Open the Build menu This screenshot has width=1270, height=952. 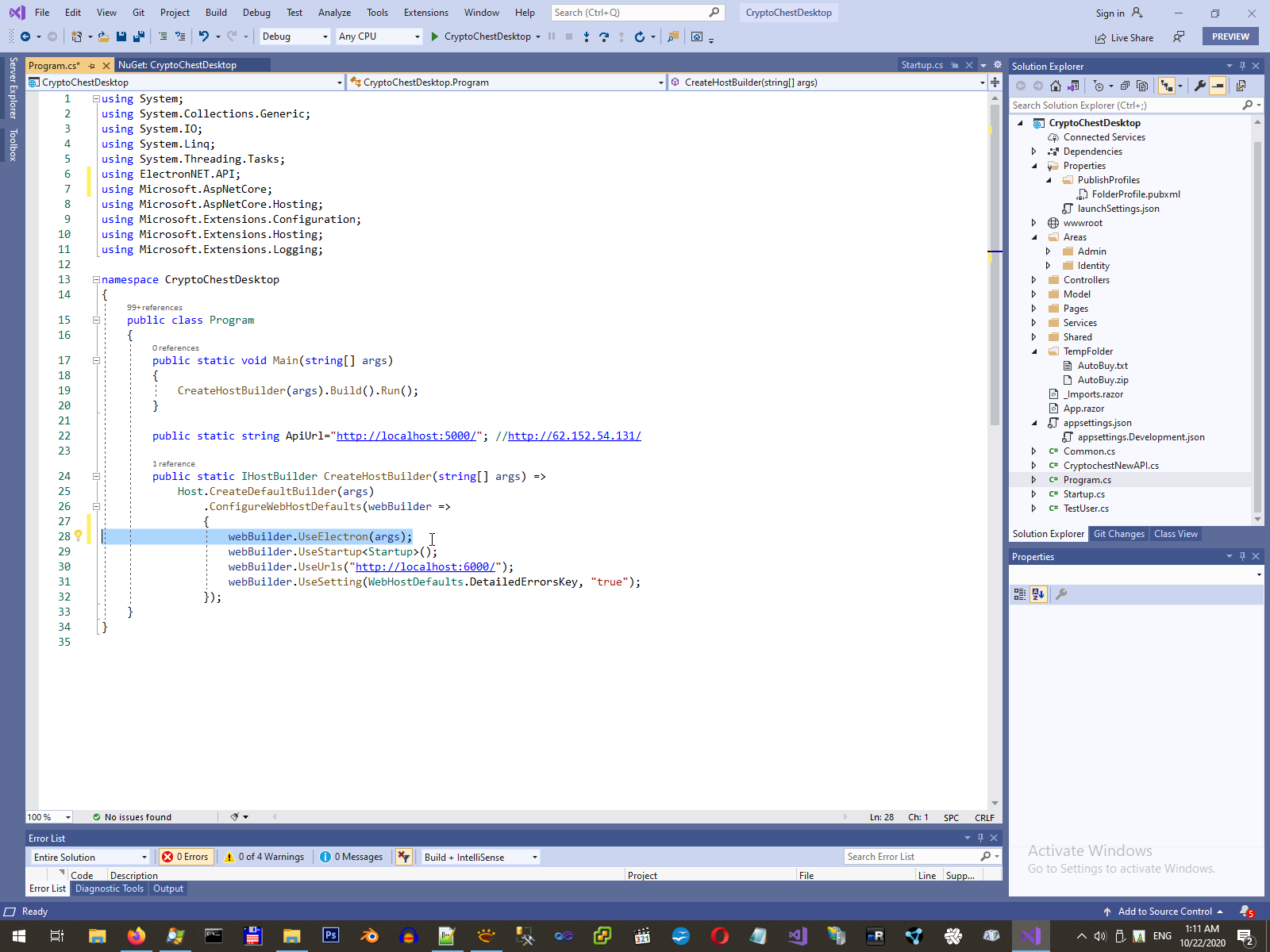[x=216, y=13]
